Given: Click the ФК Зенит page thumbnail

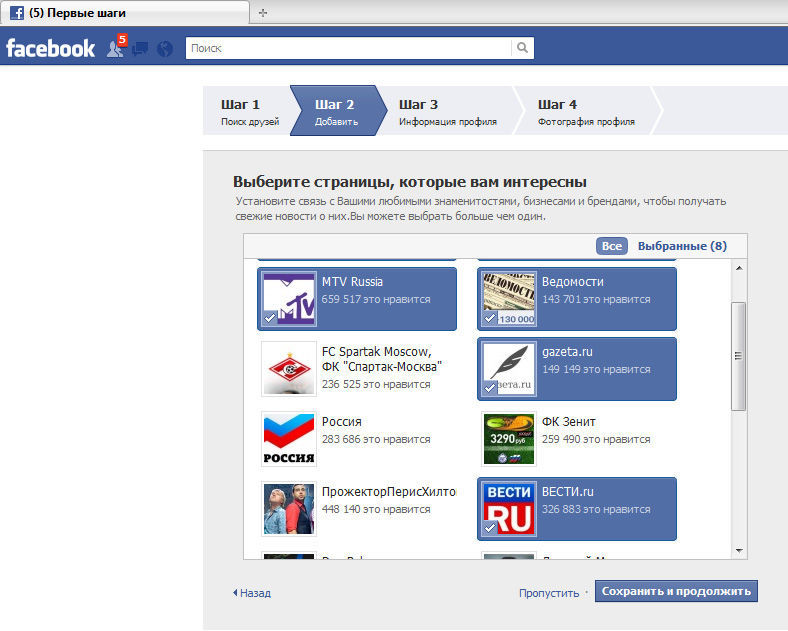Looking at the screenshot, I should [508, 438].
